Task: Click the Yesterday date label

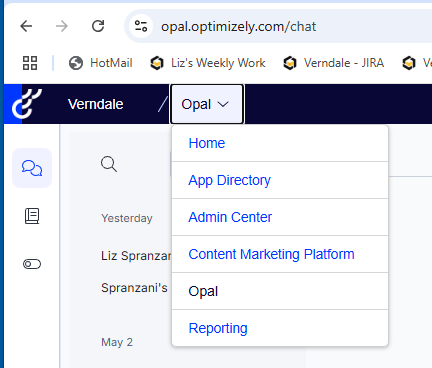Action: (x=127, y=218)
